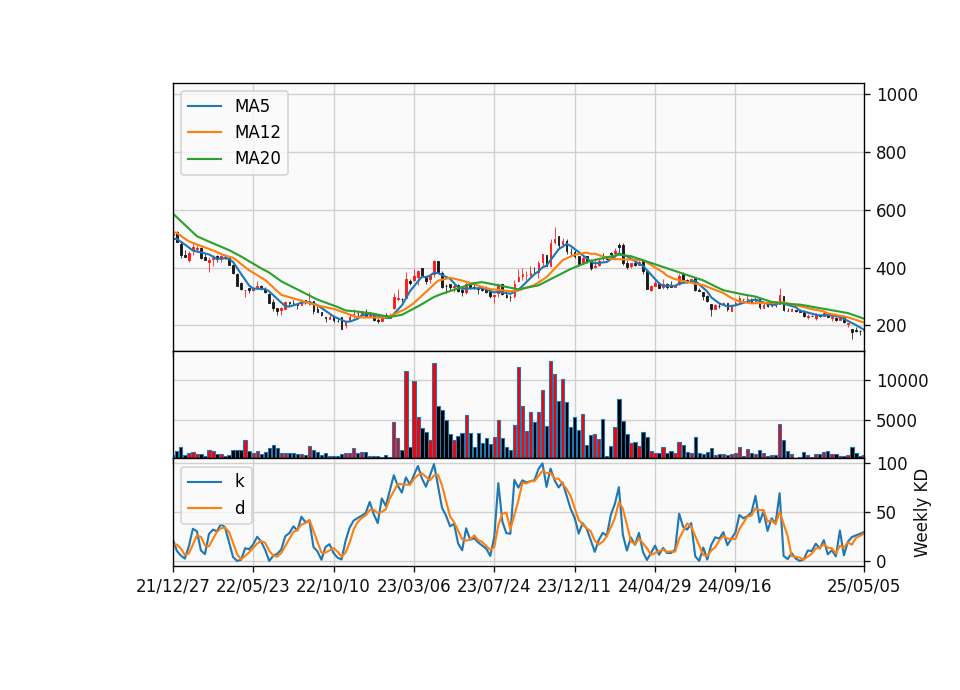
Task: Click the 0 tick label on KD axis
Action: point(882,561)
